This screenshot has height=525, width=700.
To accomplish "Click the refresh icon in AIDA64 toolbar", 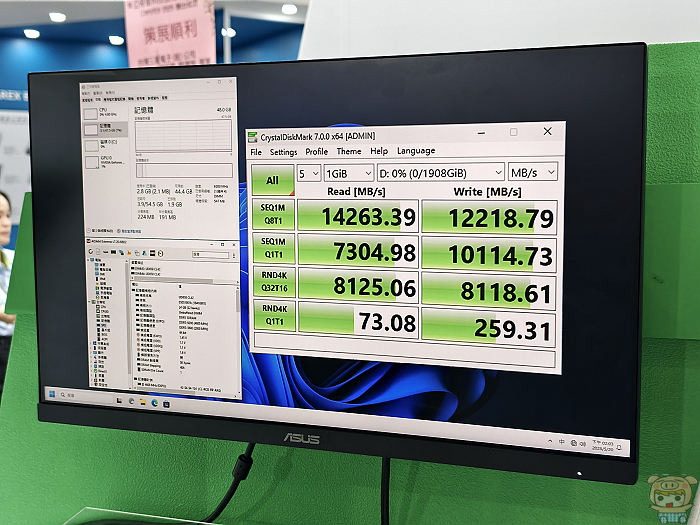I will (x=91, y=252).
